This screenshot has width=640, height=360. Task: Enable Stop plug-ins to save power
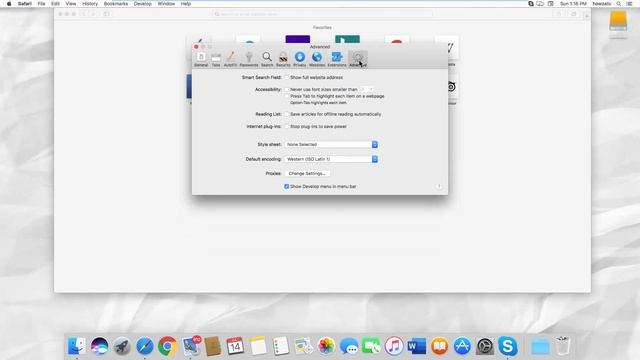tap(287, 127)
